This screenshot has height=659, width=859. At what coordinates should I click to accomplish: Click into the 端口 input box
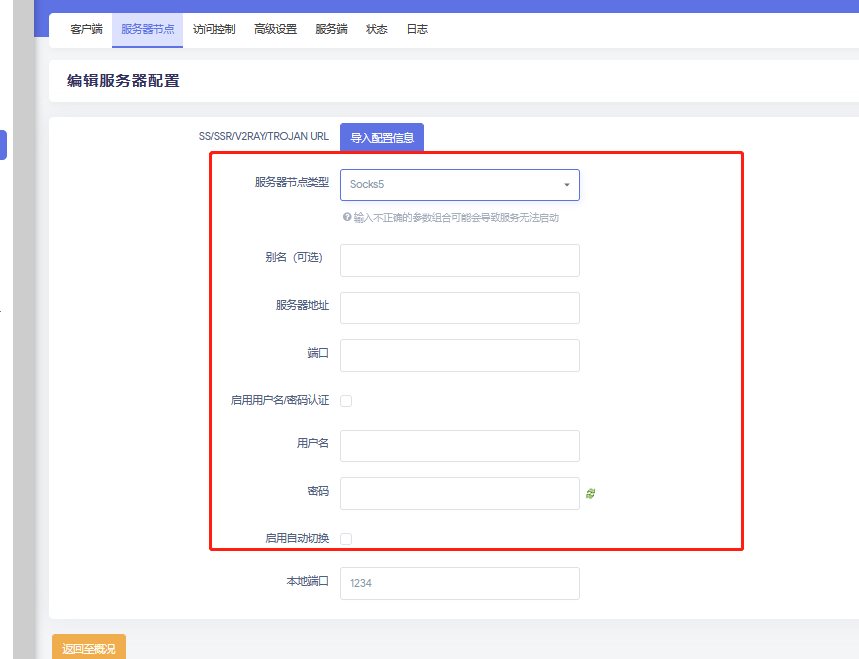coord(459,355)
